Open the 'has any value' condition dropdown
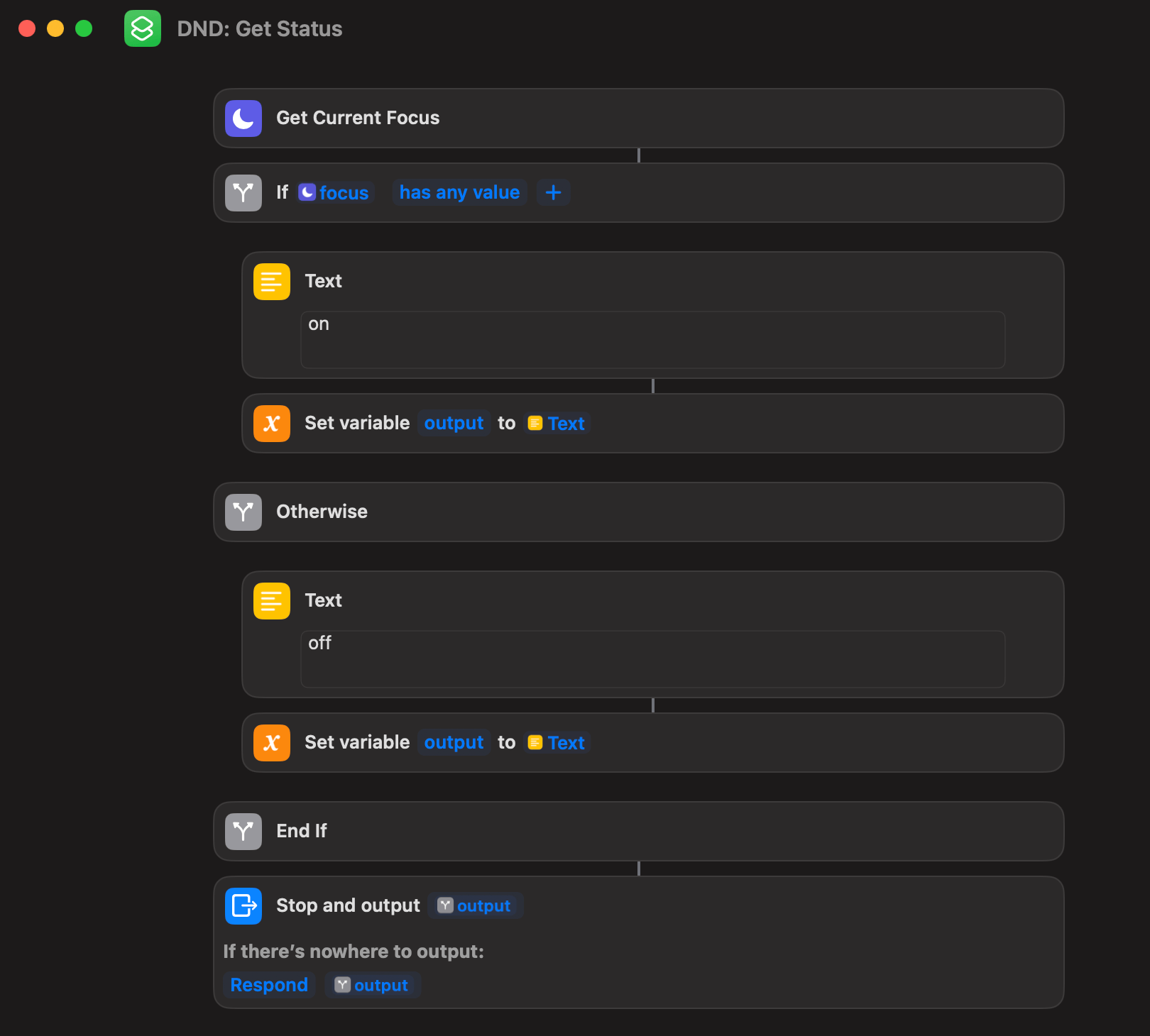Image resolution: width=1150 pixels, height=1036 pixels. click(459, 193)
